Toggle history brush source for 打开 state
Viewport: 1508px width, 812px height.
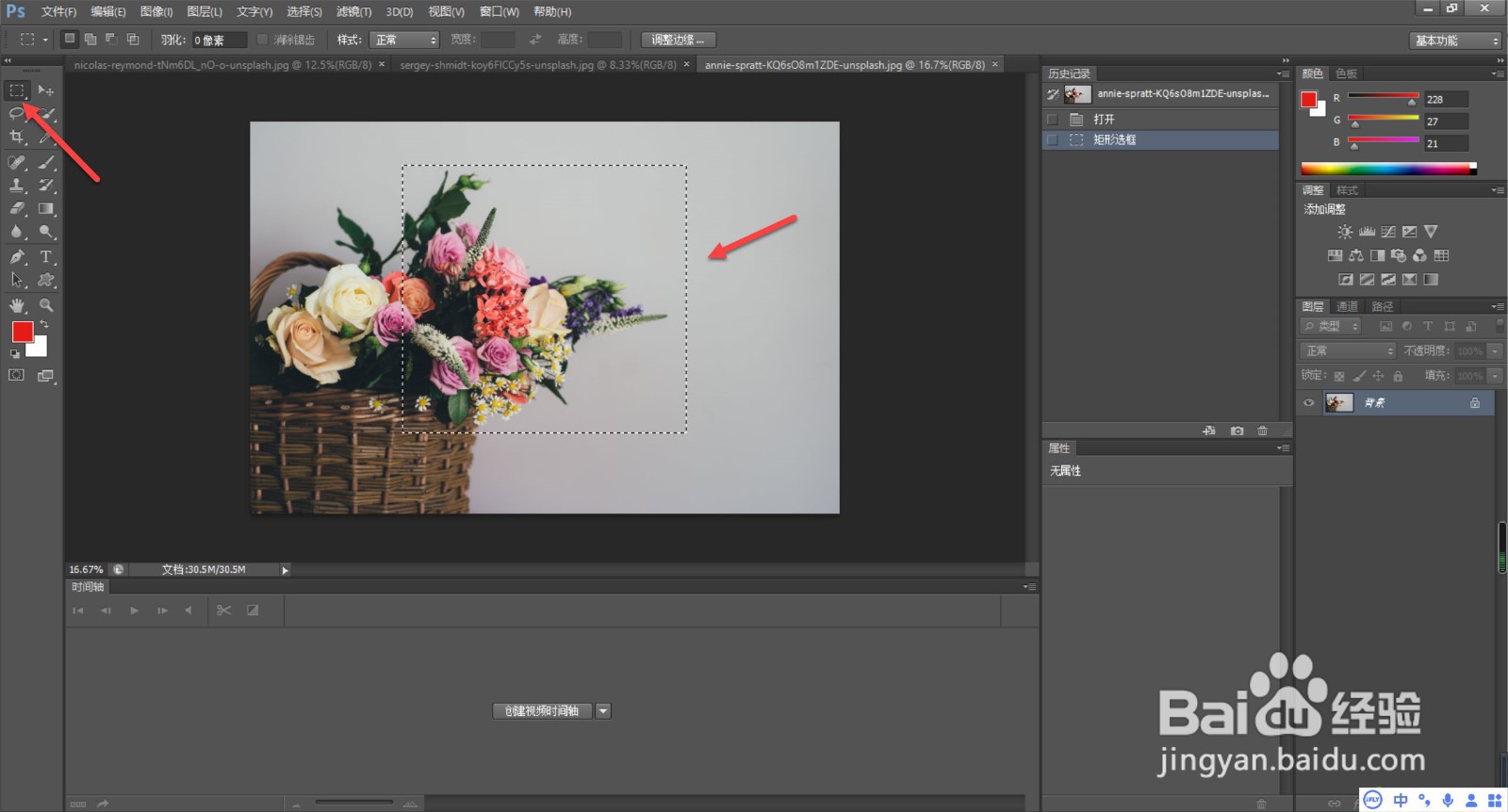pos(1052,120)
